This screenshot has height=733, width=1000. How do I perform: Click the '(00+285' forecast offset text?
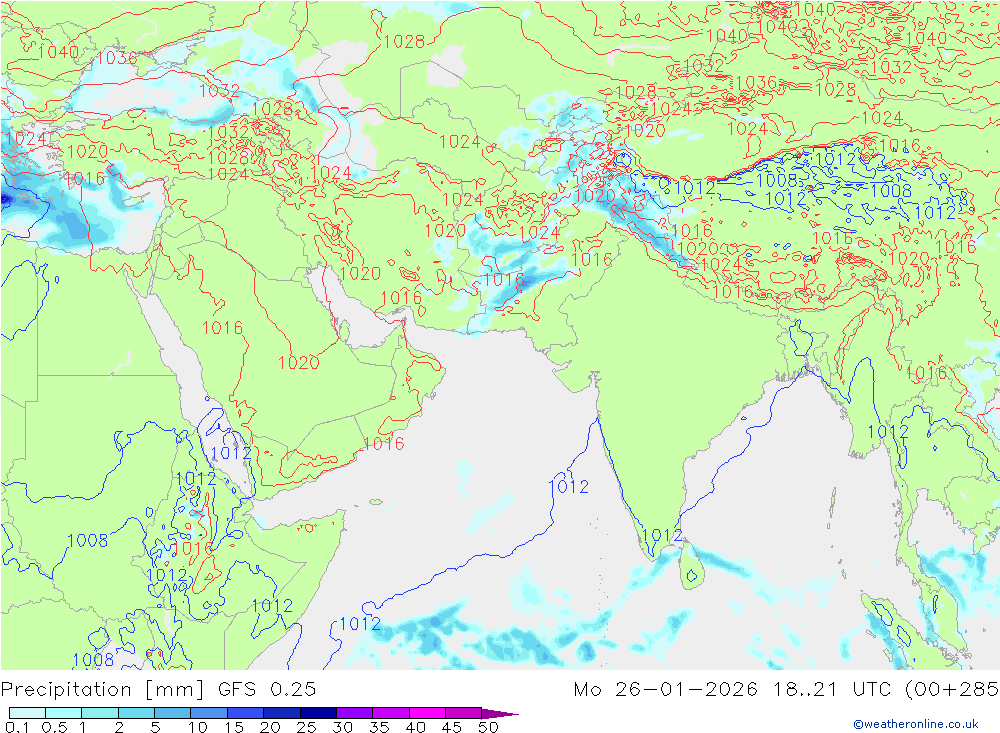[x=952, y=689]
